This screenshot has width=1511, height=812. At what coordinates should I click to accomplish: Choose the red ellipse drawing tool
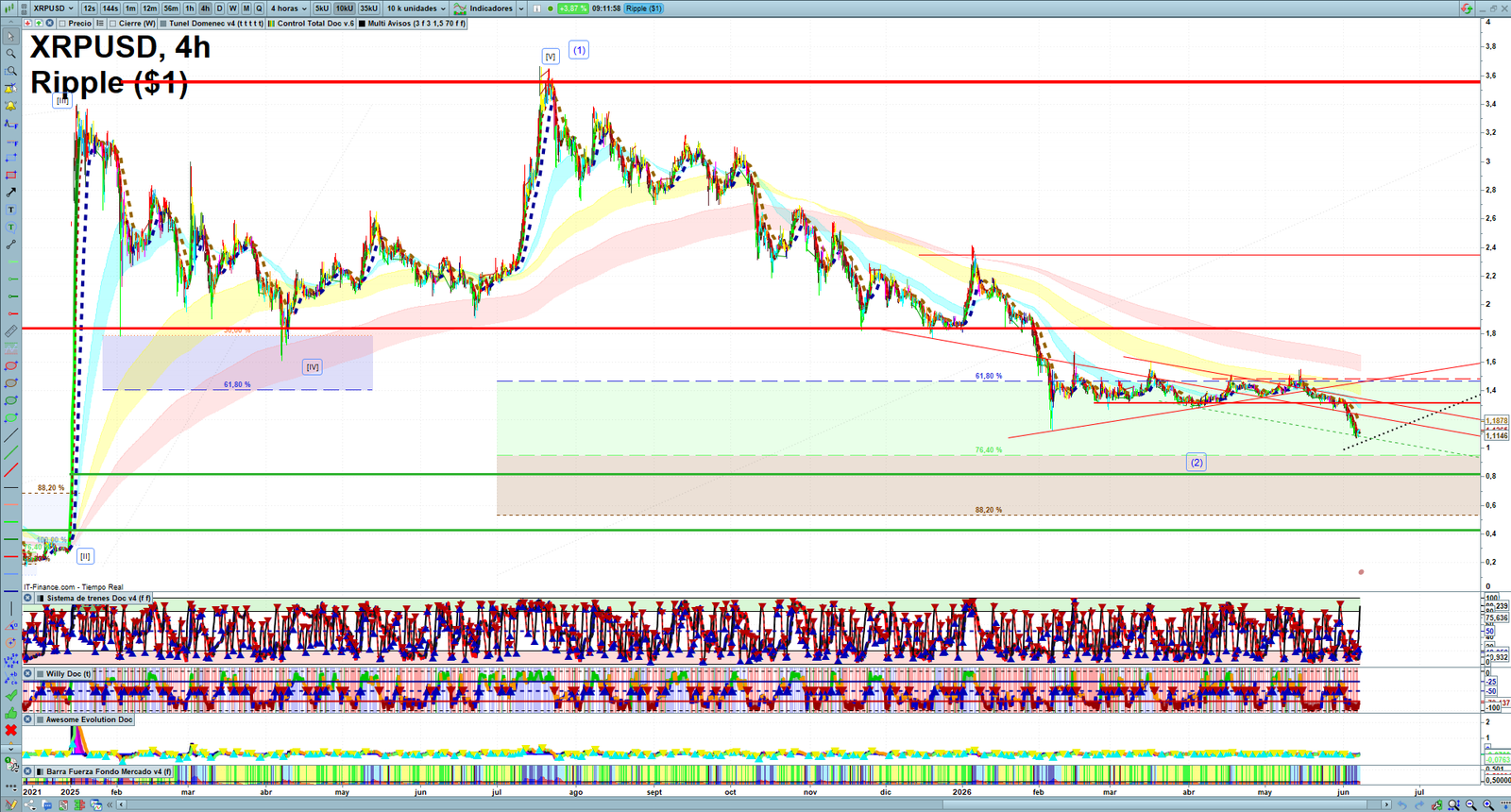[x=10, y=366]
